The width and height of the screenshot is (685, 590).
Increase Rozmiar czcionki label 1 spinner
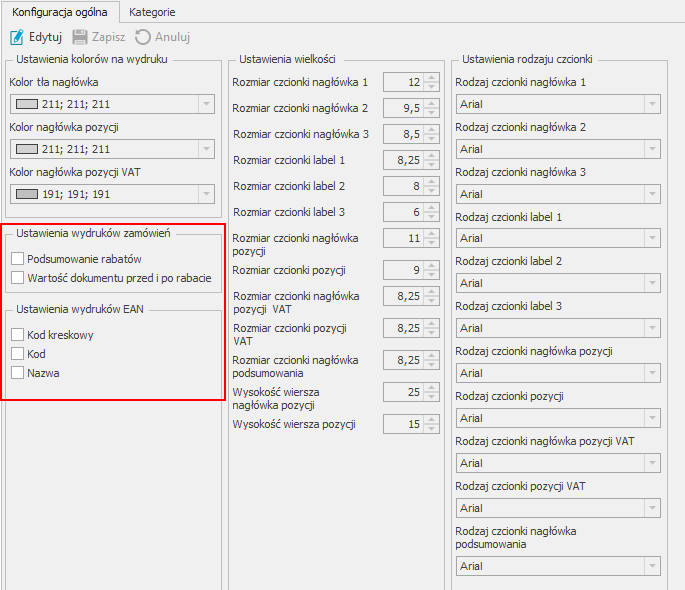(x=431, y=155)
